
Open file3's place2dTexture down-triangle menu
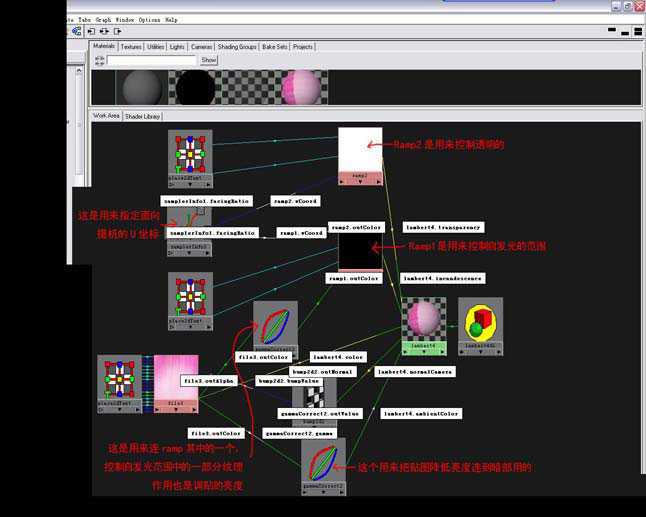coord(119,410)
